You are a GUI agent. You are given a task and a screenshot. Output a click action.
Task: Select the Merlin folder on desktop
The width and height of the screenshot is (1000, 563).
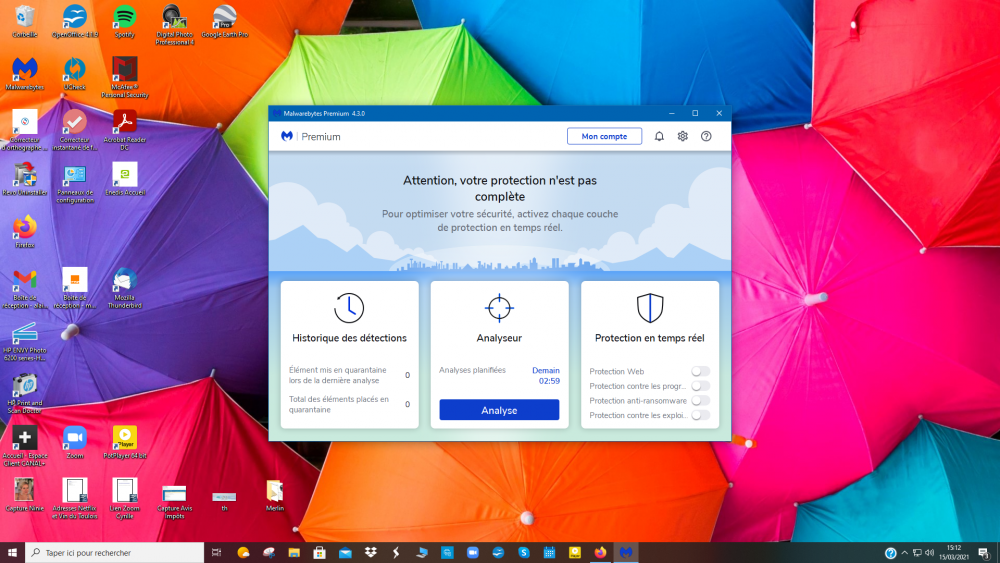(x=275, y=495)
